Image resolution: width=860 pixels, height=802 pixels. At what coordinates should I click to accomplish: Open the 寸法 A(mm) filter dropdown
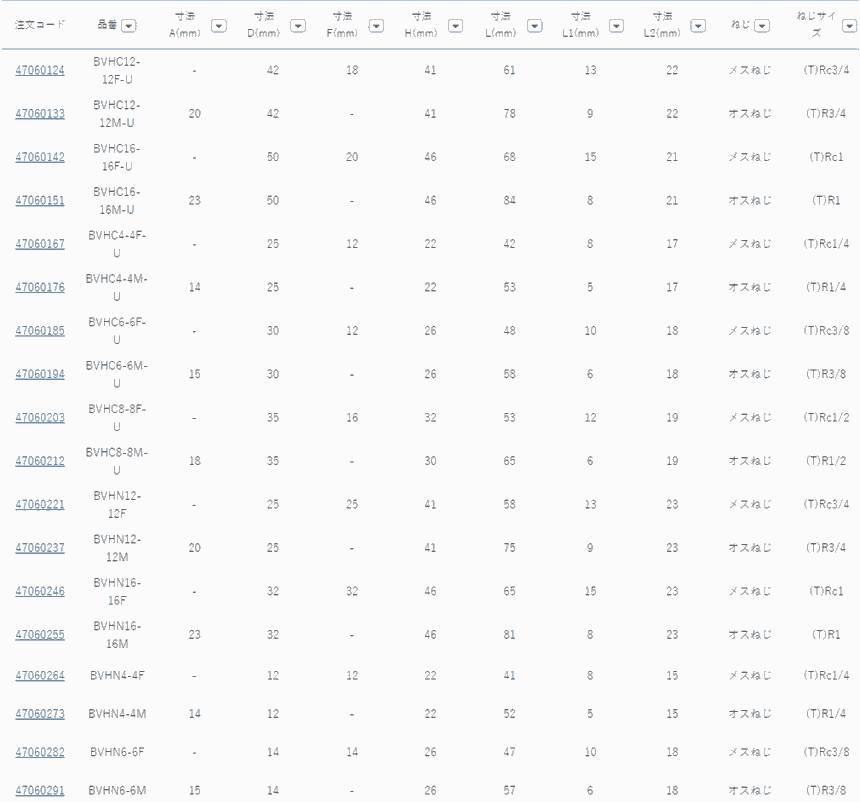point(219,26)
